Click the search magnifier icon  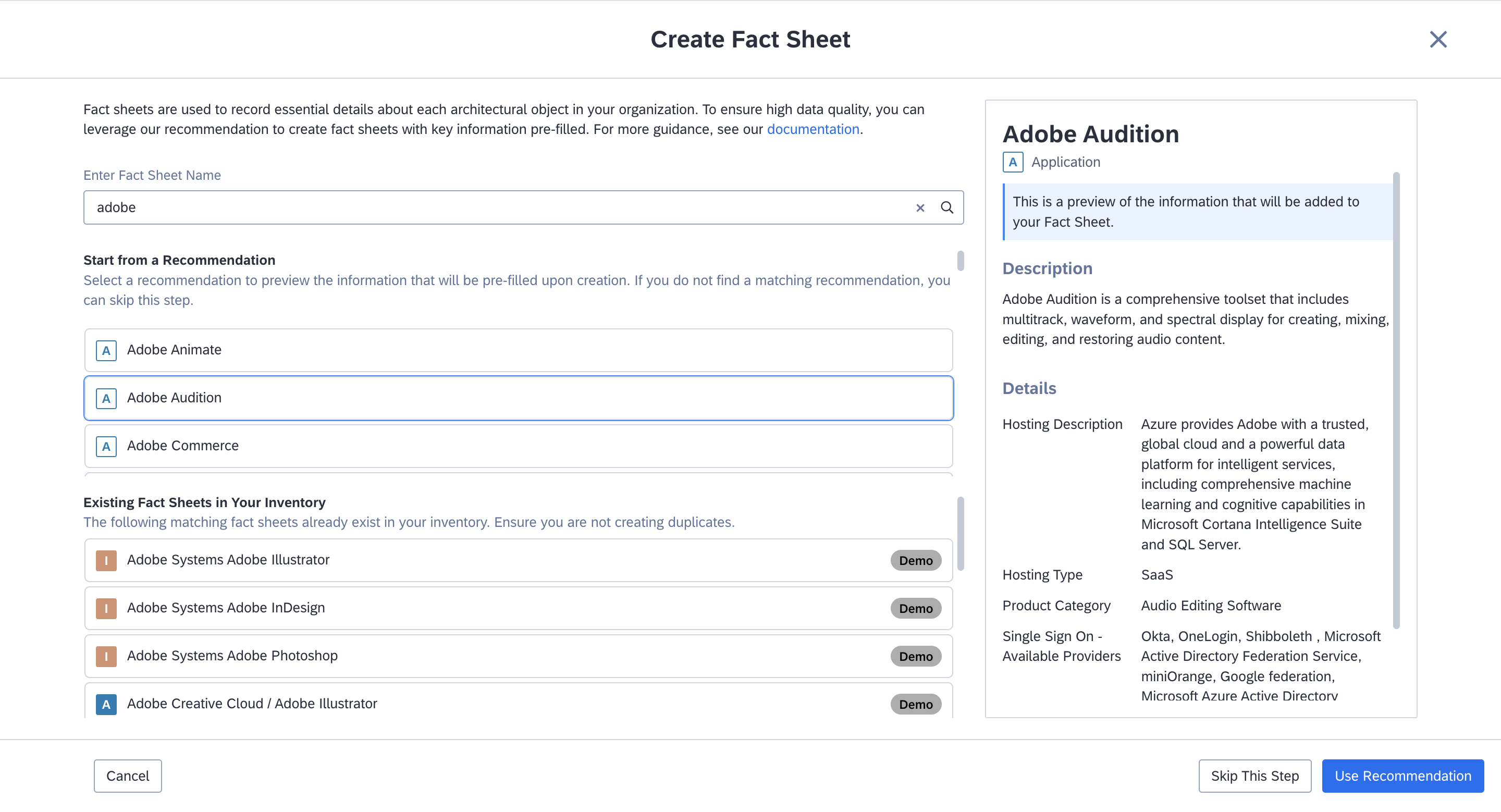(947, 208)
